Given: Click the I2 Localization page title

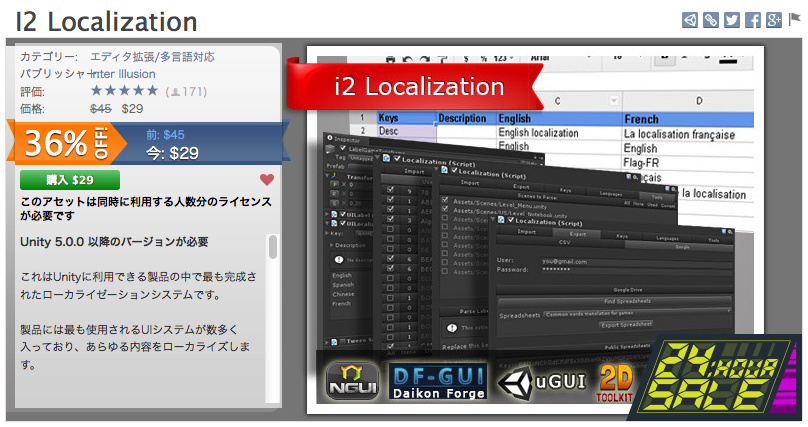Looking at the screenshot, I should tap(106, 22).
